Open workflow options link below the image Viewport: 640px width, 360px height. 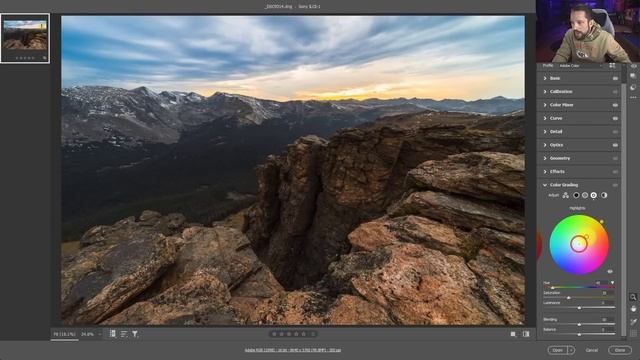tap(293, 350)
